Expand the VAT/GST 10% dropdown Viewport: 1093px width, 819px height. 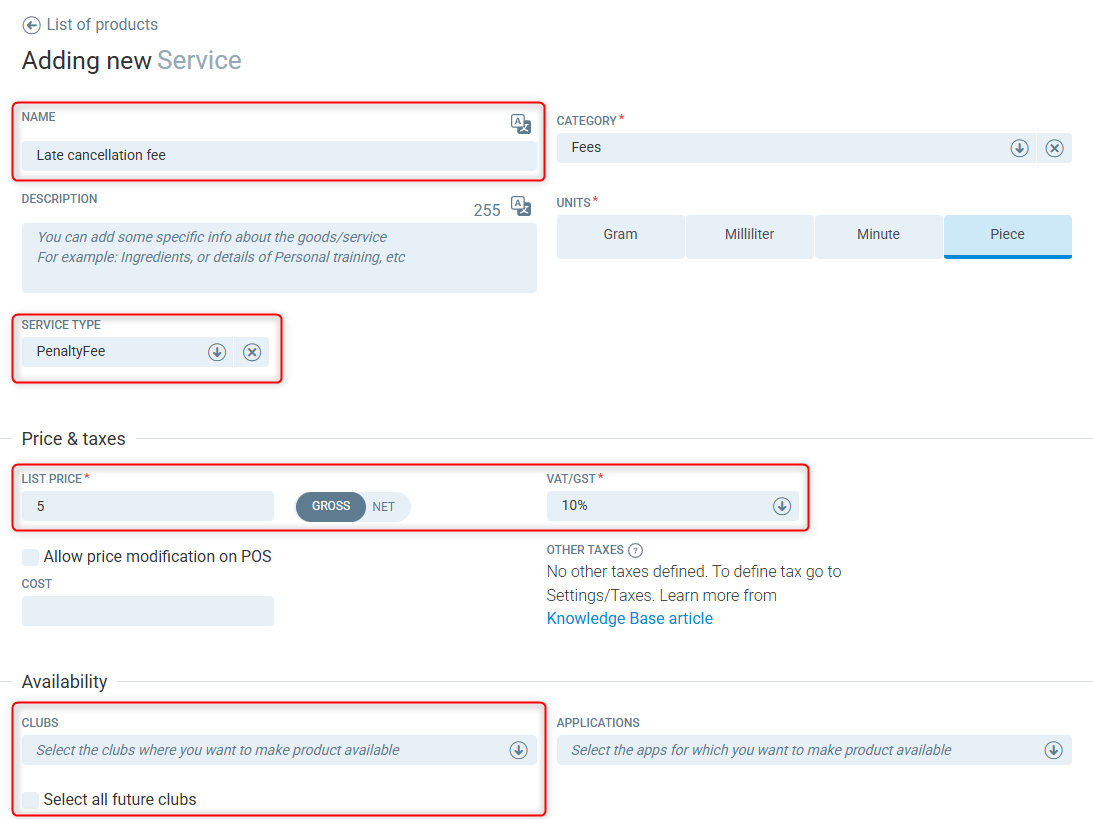click(x=782, y=506)
